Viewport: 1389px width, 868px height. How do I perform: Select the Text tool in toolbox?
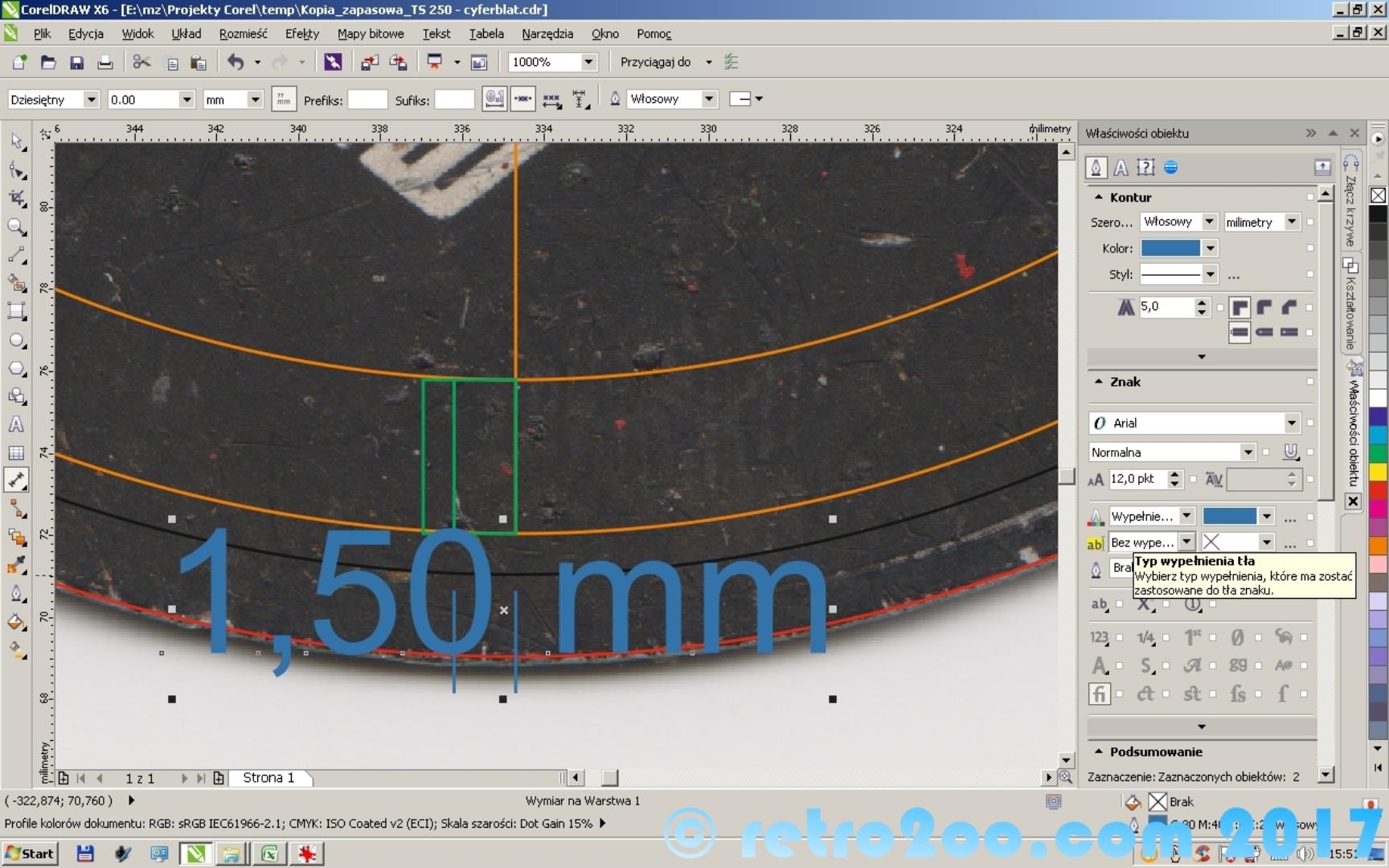point(17,424)
